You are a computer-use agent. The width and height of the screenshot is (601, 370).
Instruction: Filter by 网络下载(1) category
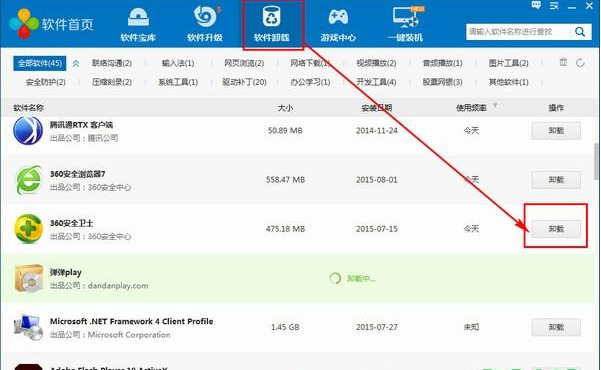pos(310,63)
